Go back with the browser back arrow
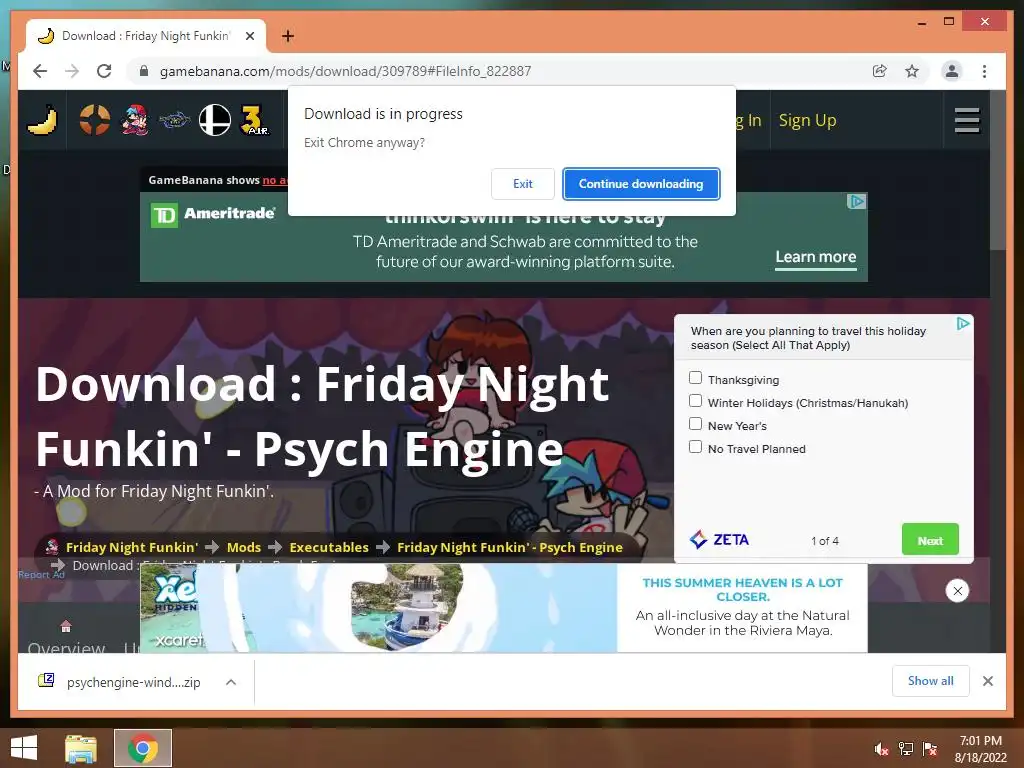This screenshot has height=768, width=1024. (x=40, y=71)
